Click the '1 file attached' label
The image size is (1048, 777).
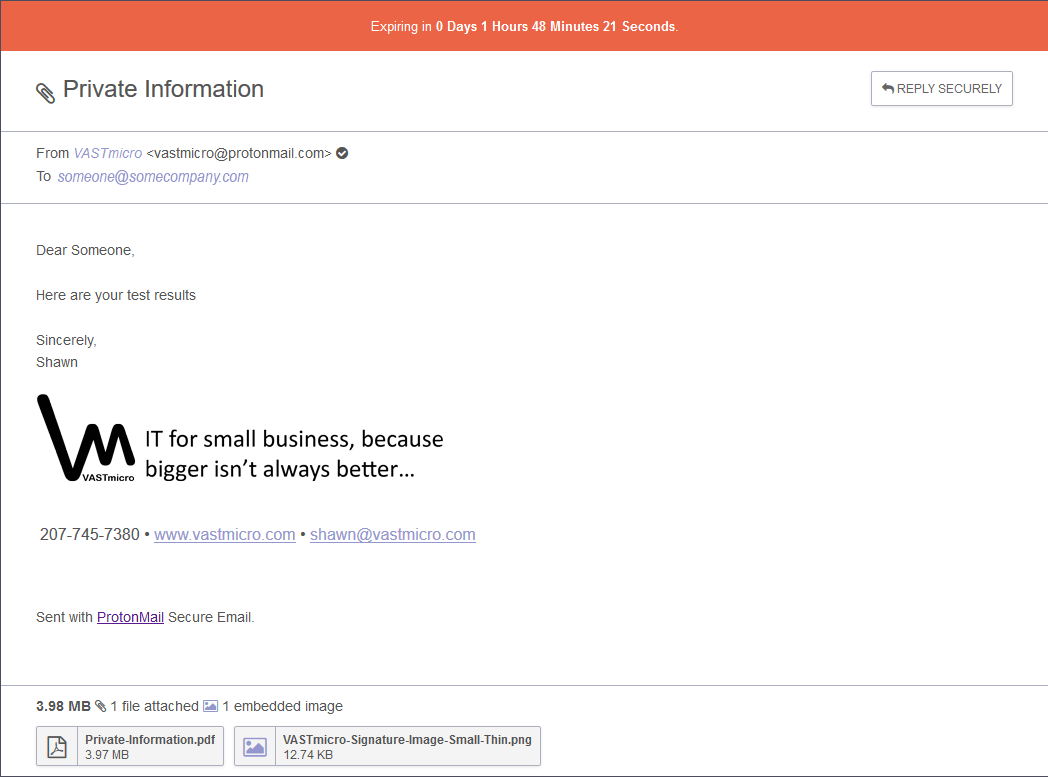coord(154,706)
